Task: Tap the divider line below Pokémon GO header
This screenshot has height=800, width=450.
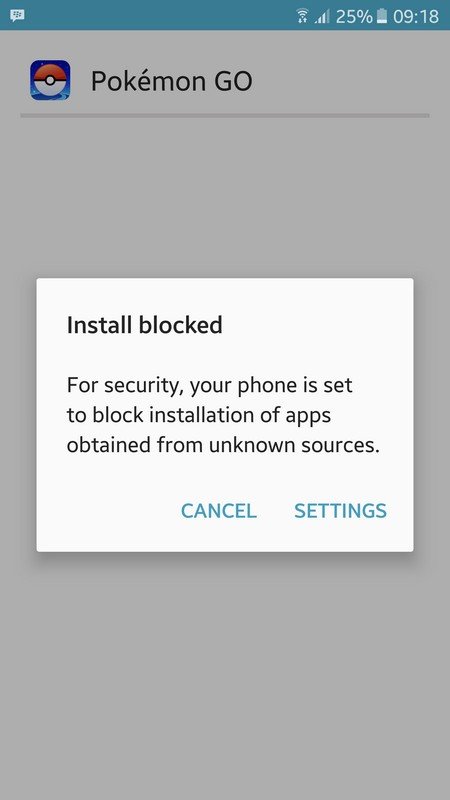Action: click(x=224, y=116)
